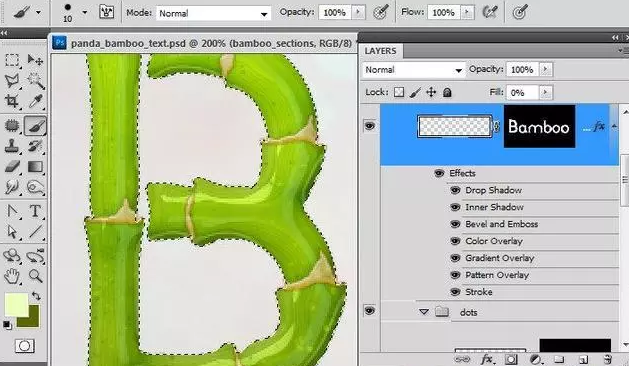The height and width of the screenshot is (366, 629).
Task: Delete layer with trash icon
Action: coord(608,359)
